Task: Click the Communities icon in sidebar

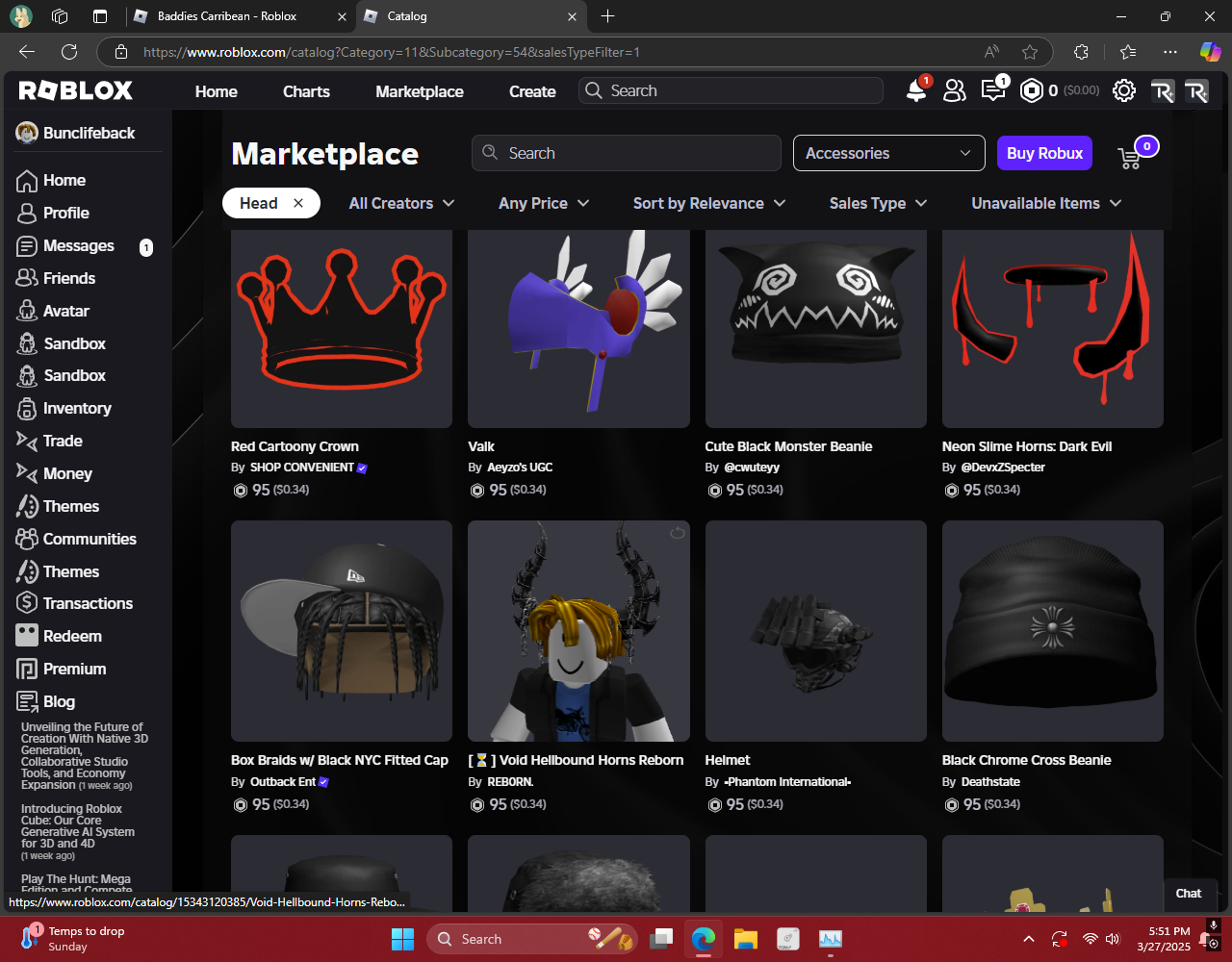Action: tap(27, 539)
